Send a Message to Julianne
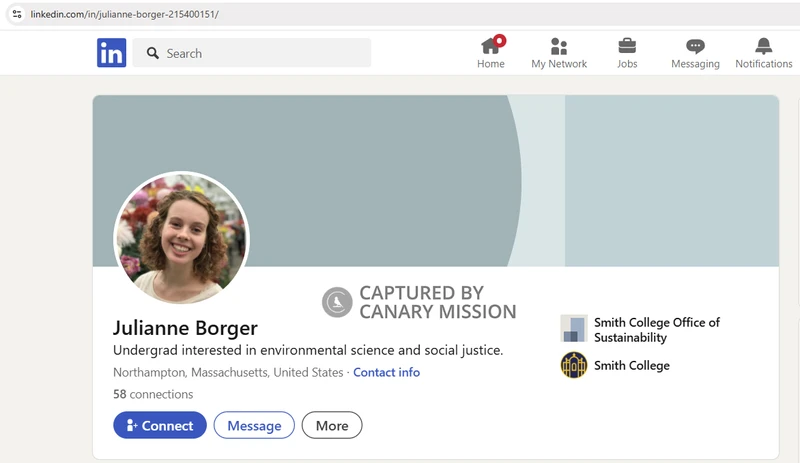This screenshot has height=463, width=800. [x=254, y=425]
